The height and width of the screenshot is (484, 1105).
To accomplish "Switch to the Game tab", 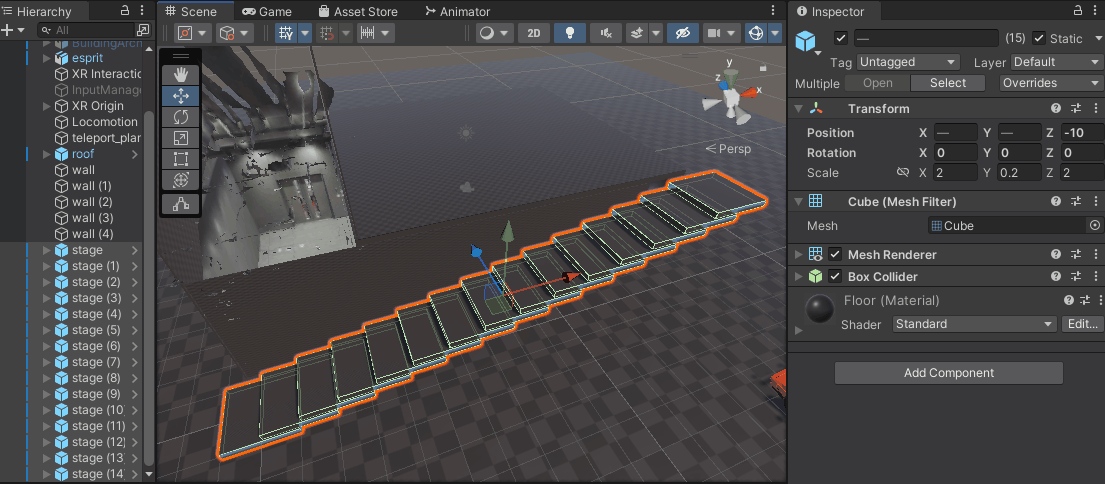I will [266, 11].
